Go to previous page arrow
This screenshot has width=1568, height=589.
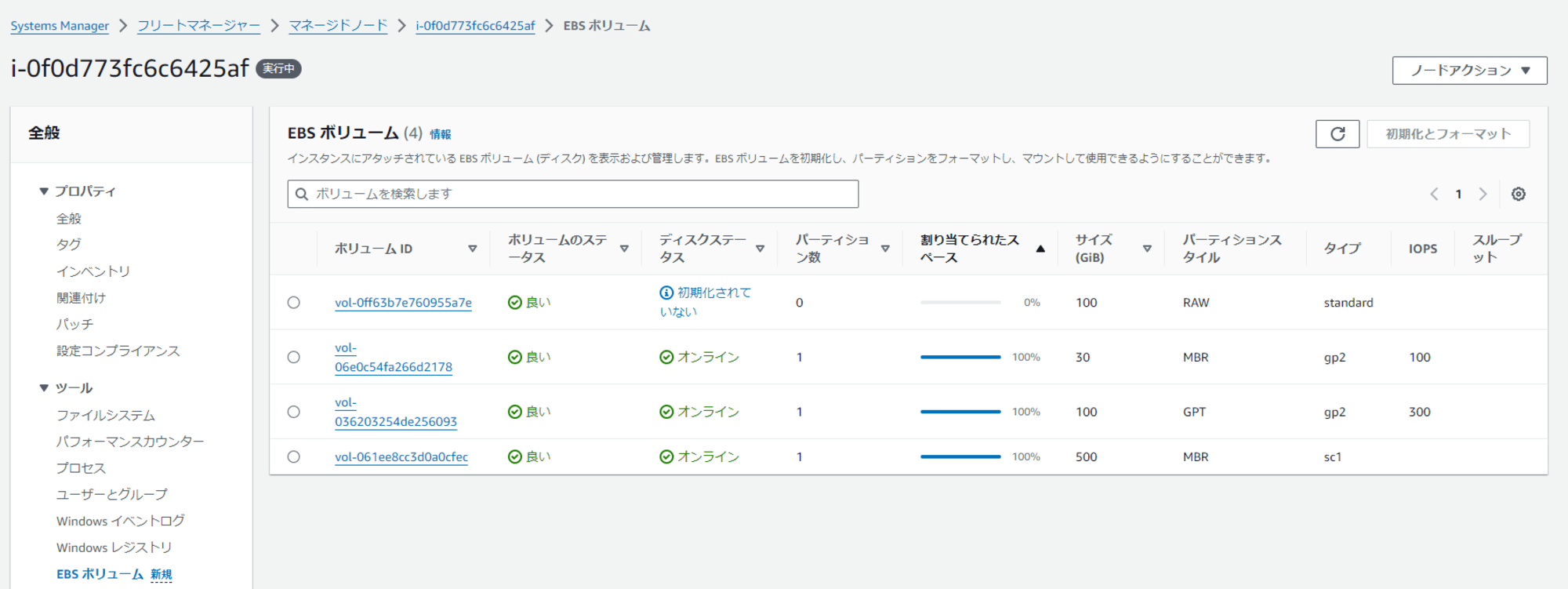tap(1434, 195)
